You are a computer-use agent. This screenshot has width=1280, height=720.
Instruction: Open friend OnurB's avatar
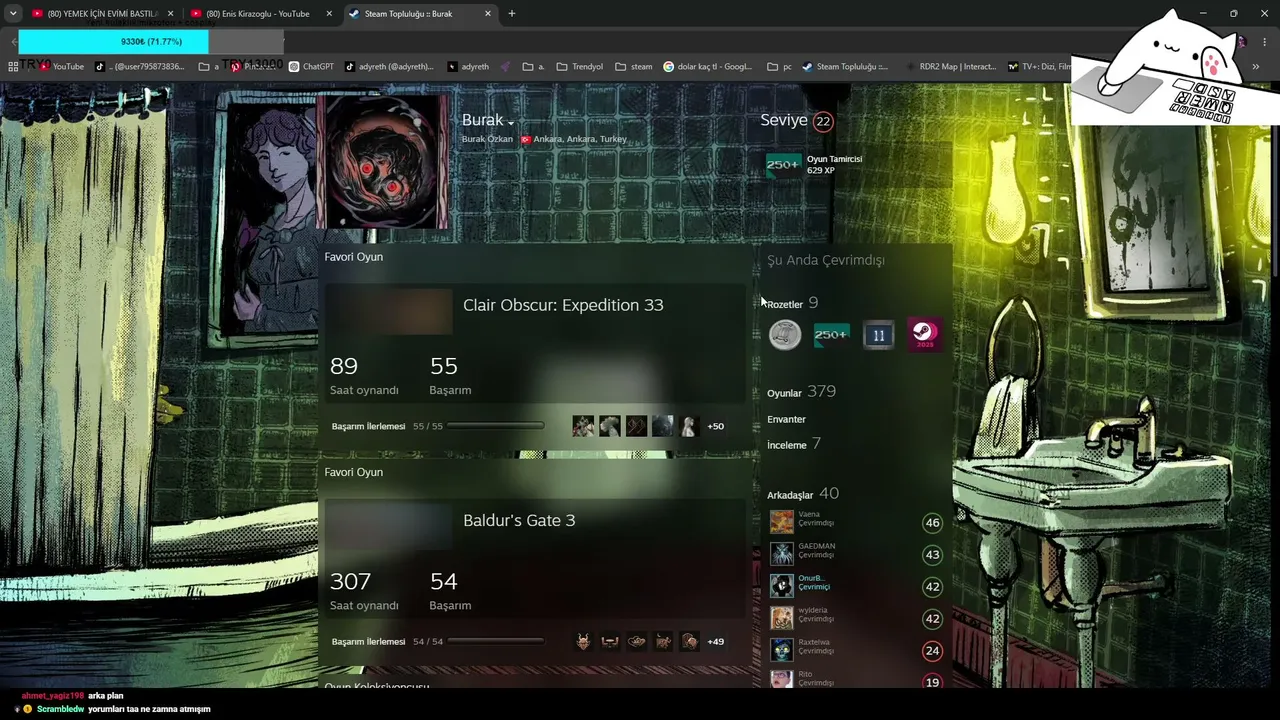click(782, 586)
